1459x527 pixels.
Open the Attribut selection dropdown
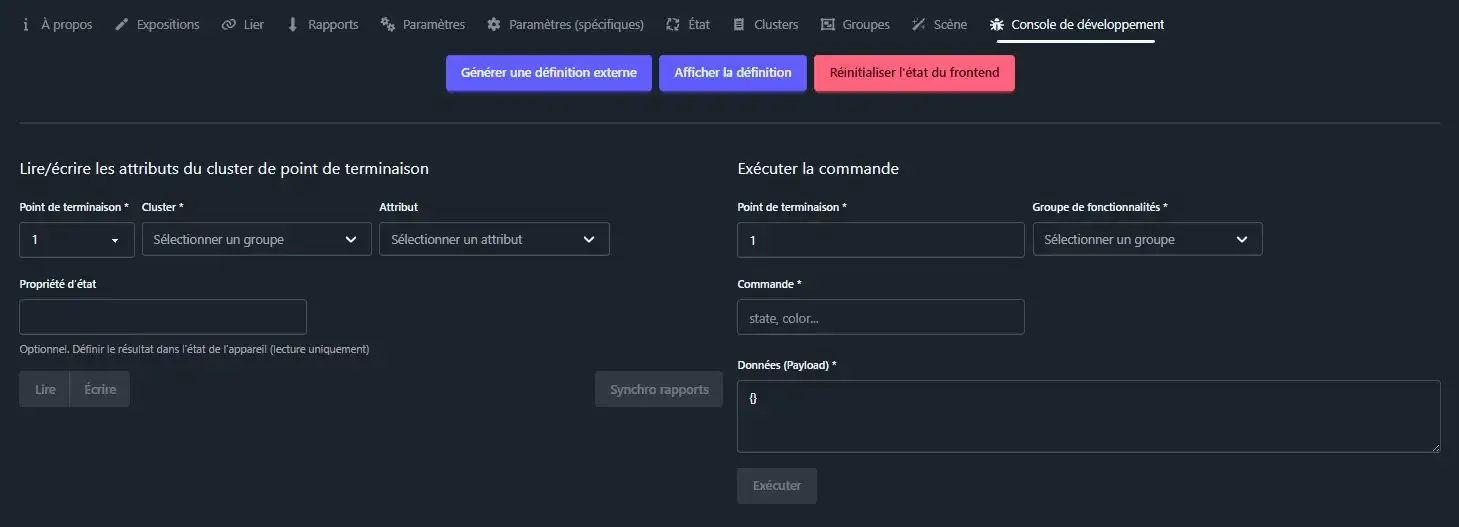tap(494, 239)
